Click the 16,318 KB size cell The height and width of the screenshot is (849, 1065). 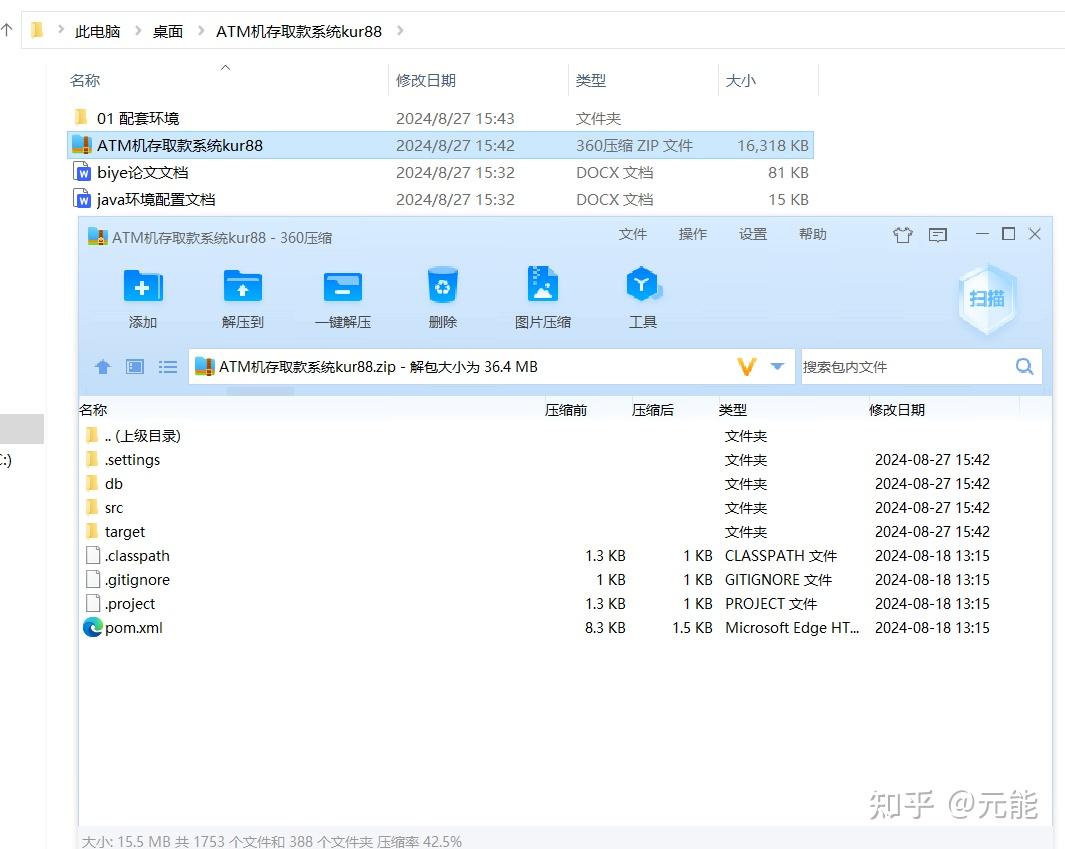tap(773, 145)
